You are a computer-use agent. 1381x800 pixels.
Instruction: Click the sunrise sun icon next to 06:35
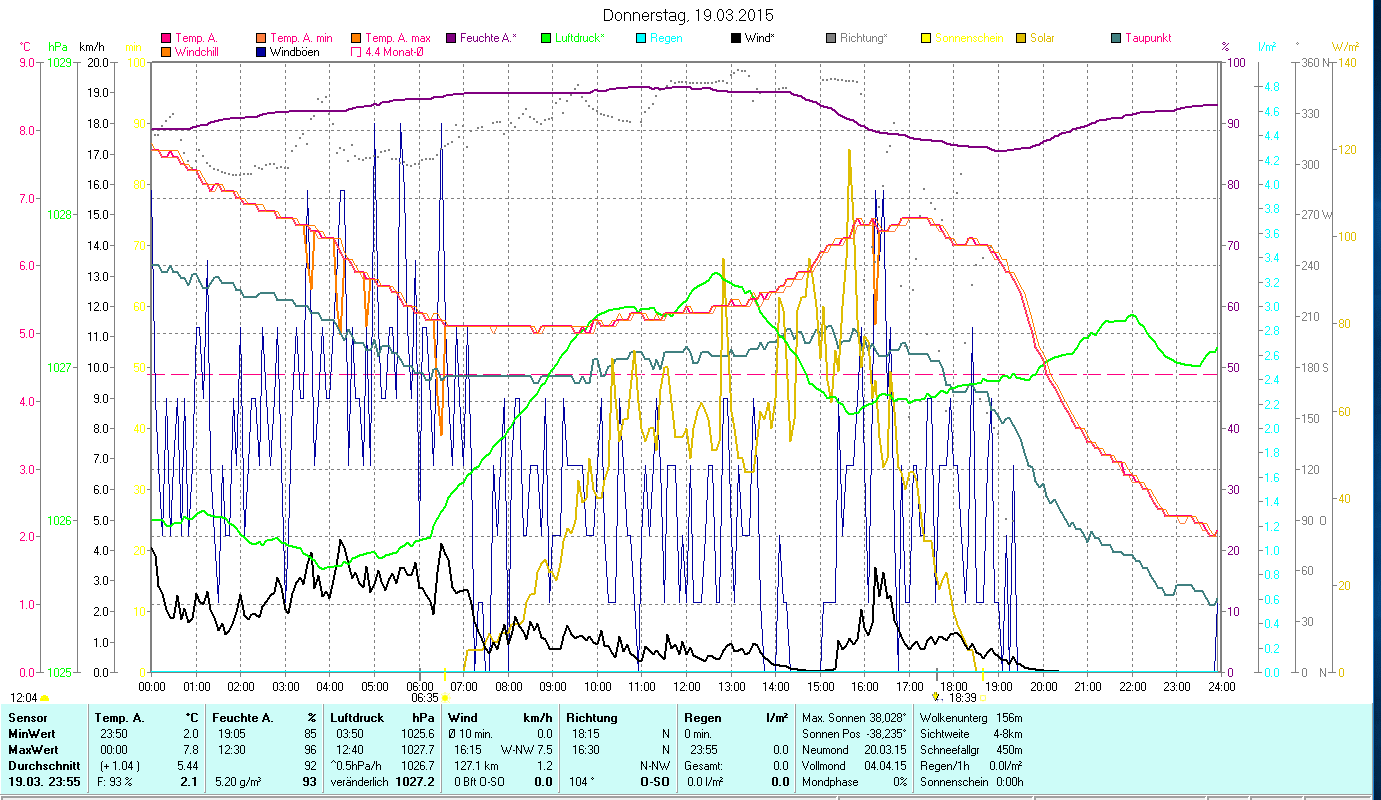point(445,698)
